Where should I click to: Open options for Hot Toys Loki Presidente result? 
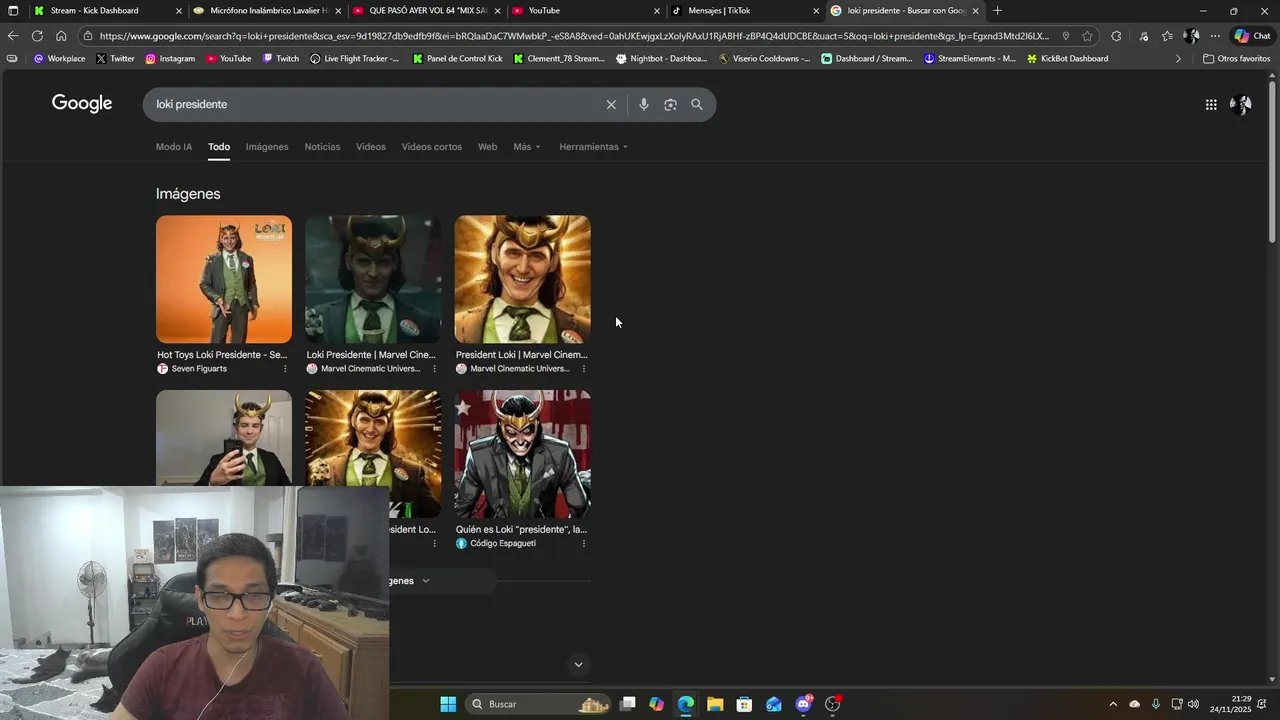285,369
